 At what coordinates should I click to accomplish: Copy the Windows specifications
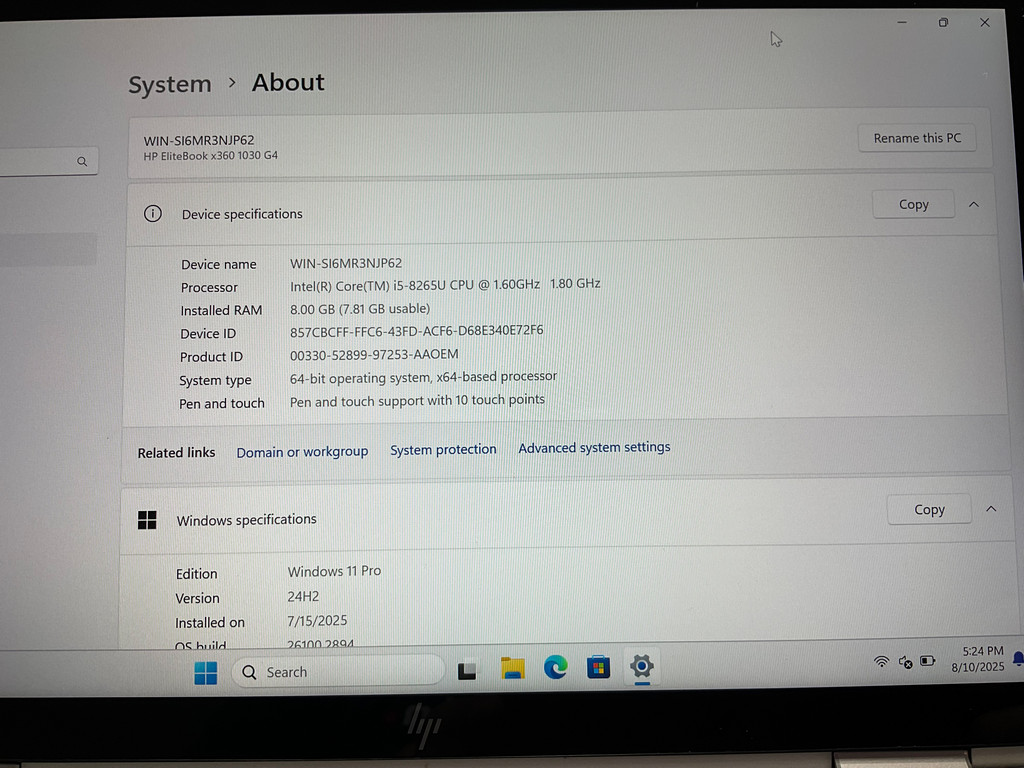929,509
